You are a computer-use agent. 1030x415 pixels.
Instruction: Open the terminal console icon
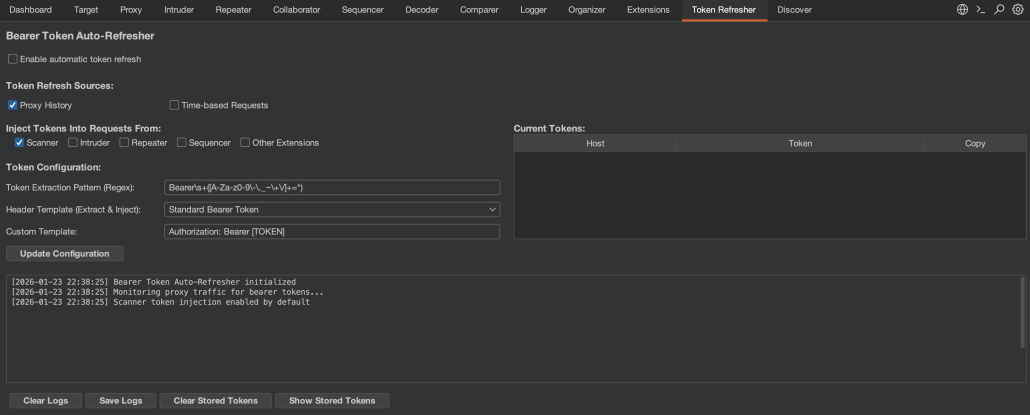click(981, 9)
